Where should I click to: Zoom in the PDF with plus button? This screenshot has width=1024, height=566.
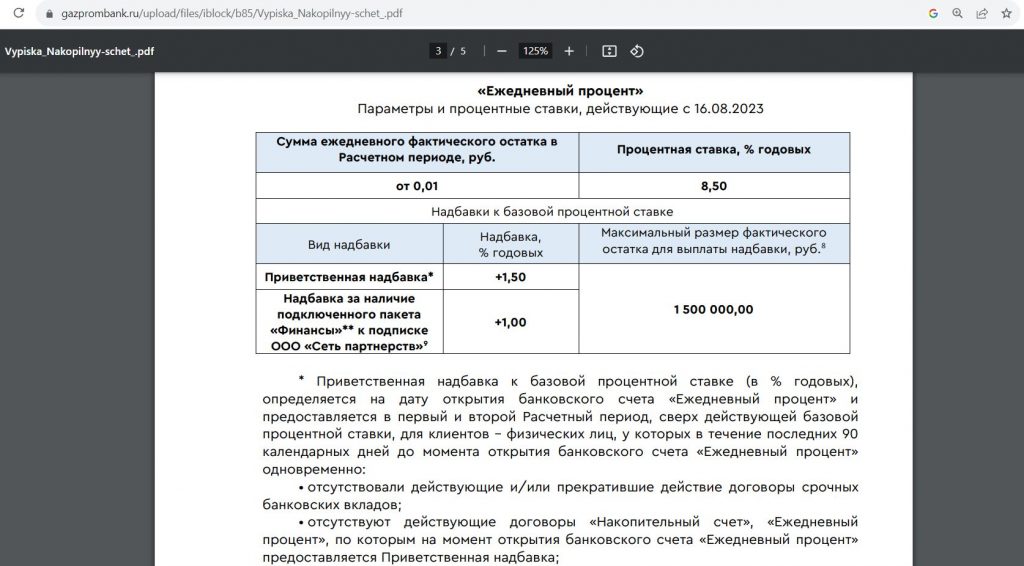click(x=569, y=51)
